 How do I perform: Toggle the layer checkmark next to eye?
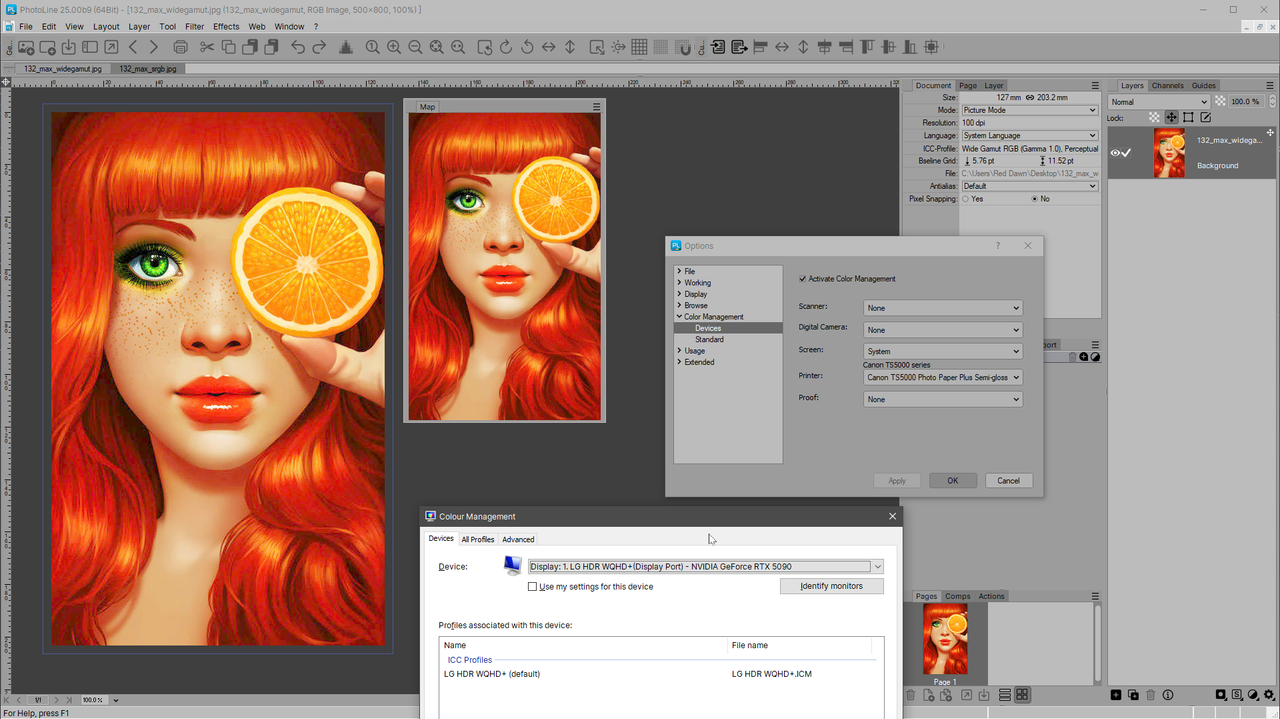pyautogui.click(x=1127, y=153)
